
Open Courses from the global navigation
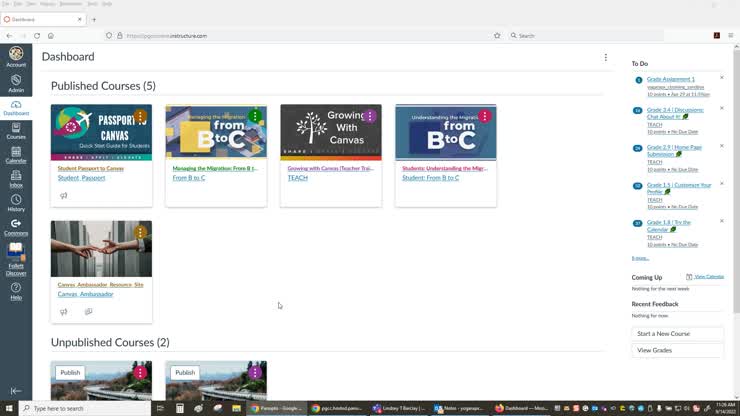pyautogui.click(x=16, y=131)
